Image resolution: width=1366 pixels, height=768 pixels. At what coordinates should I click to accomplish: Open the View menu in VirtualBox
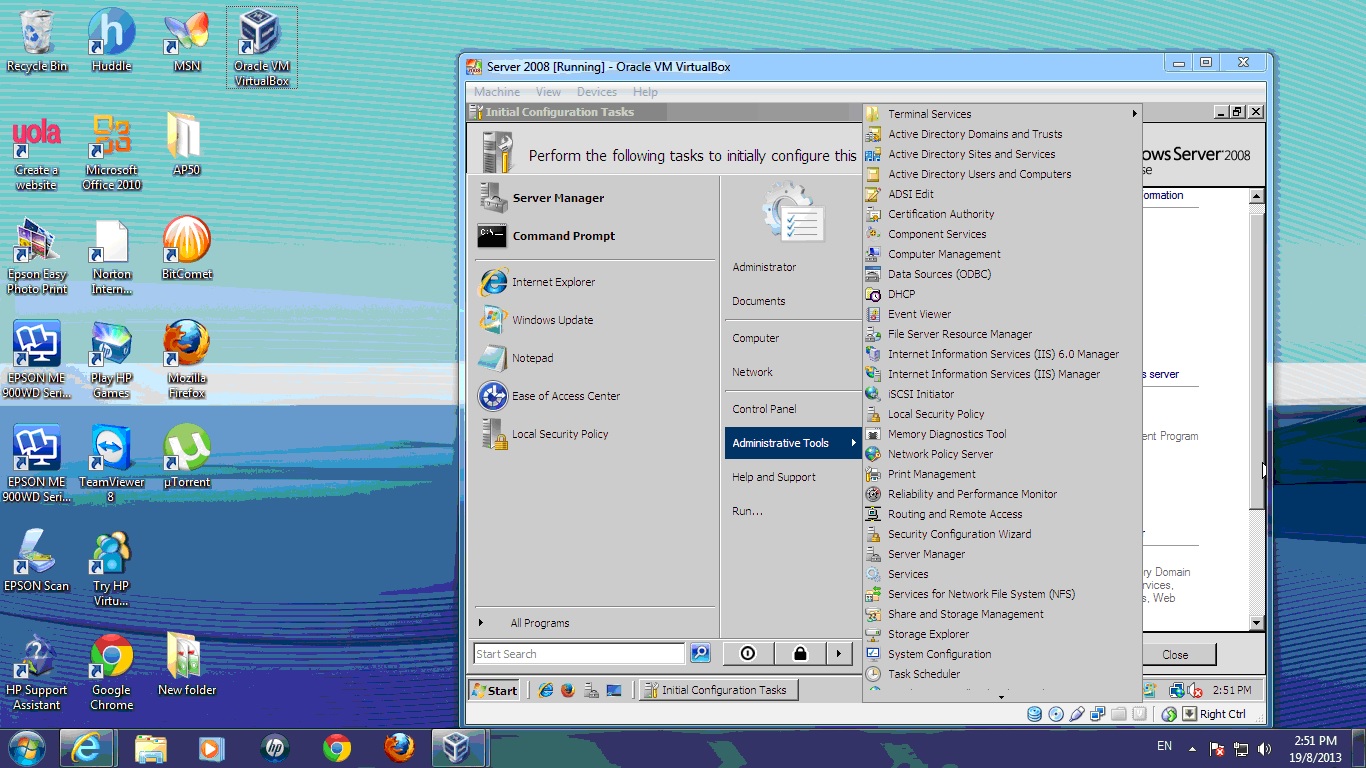[548, 92]
